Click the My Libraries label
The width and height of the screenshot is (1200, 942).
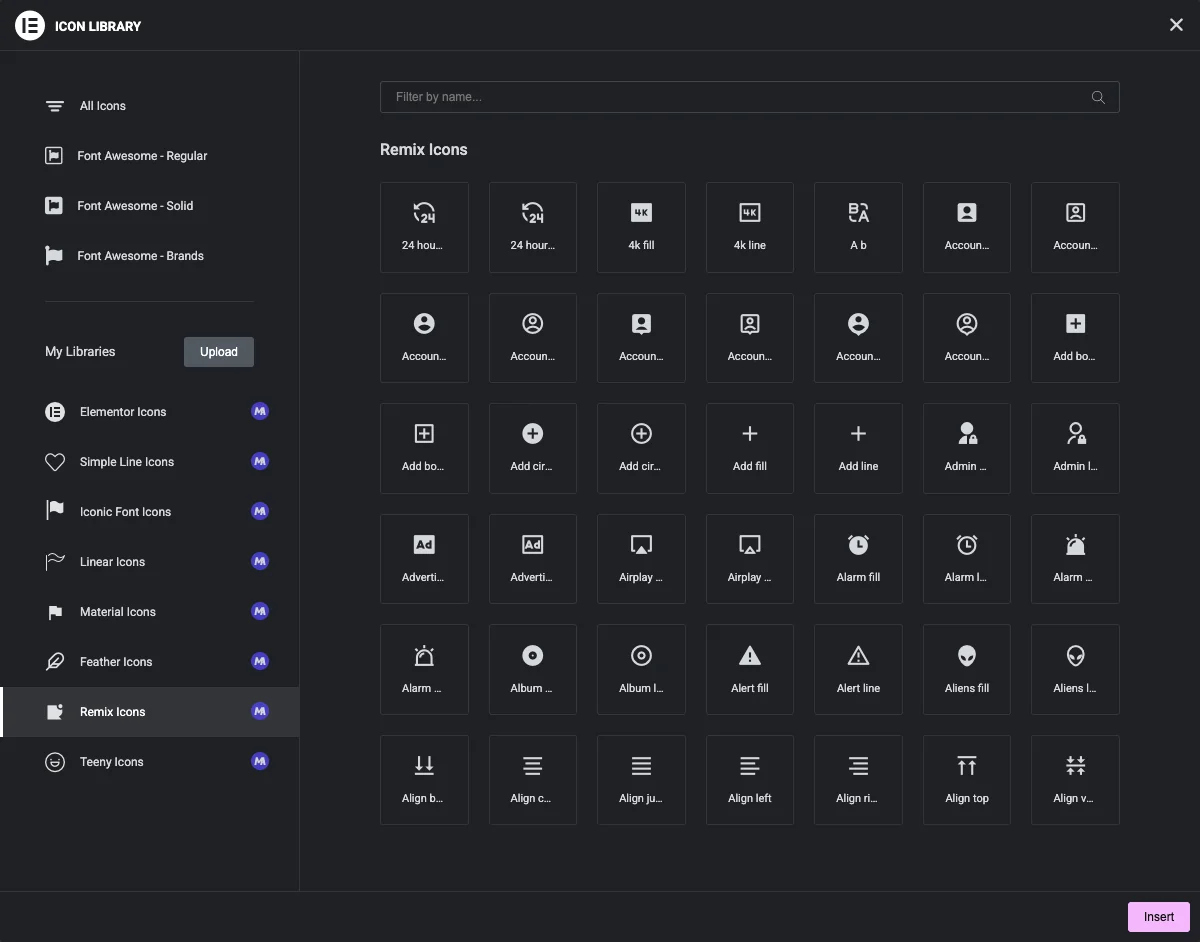click(x=80, y=352)
